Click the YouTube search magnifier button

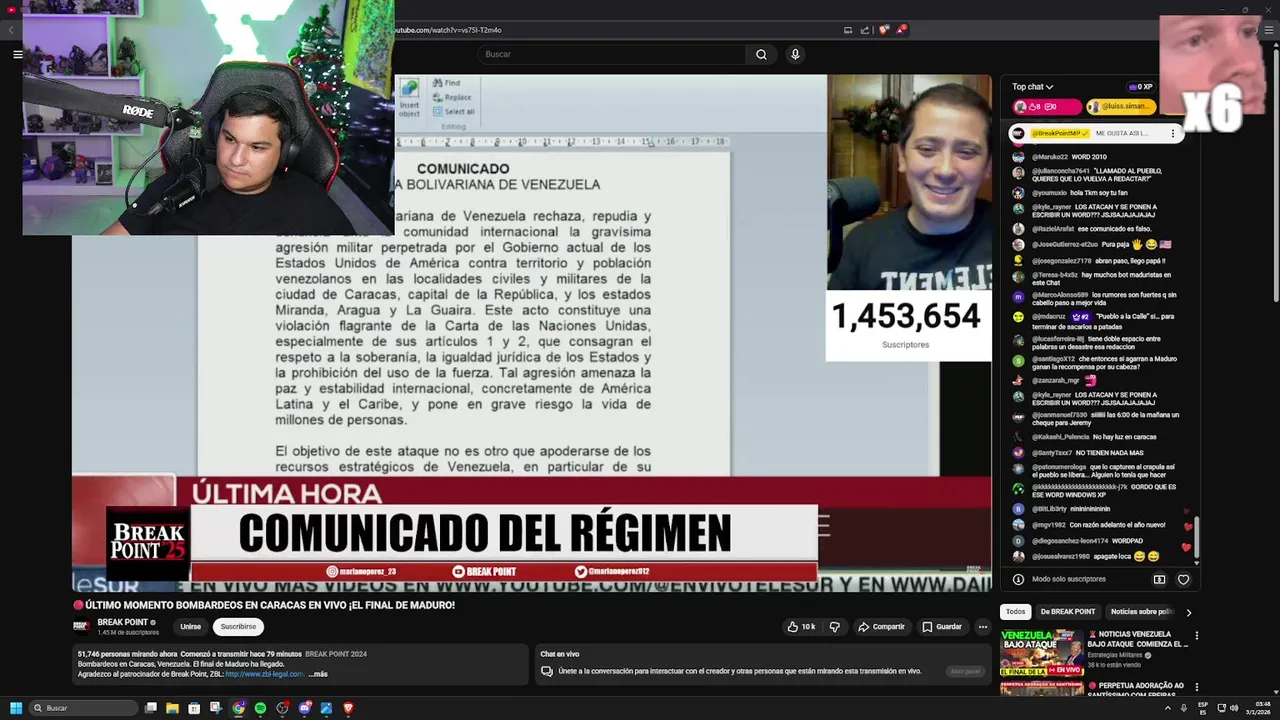coord(761,54)
